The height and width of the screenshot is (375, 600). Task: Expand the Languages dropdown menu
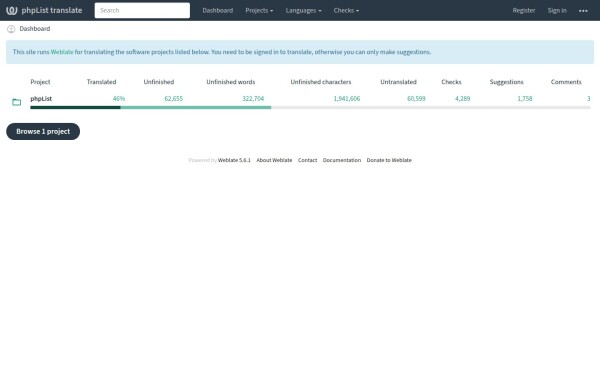(x=303, y=10)
